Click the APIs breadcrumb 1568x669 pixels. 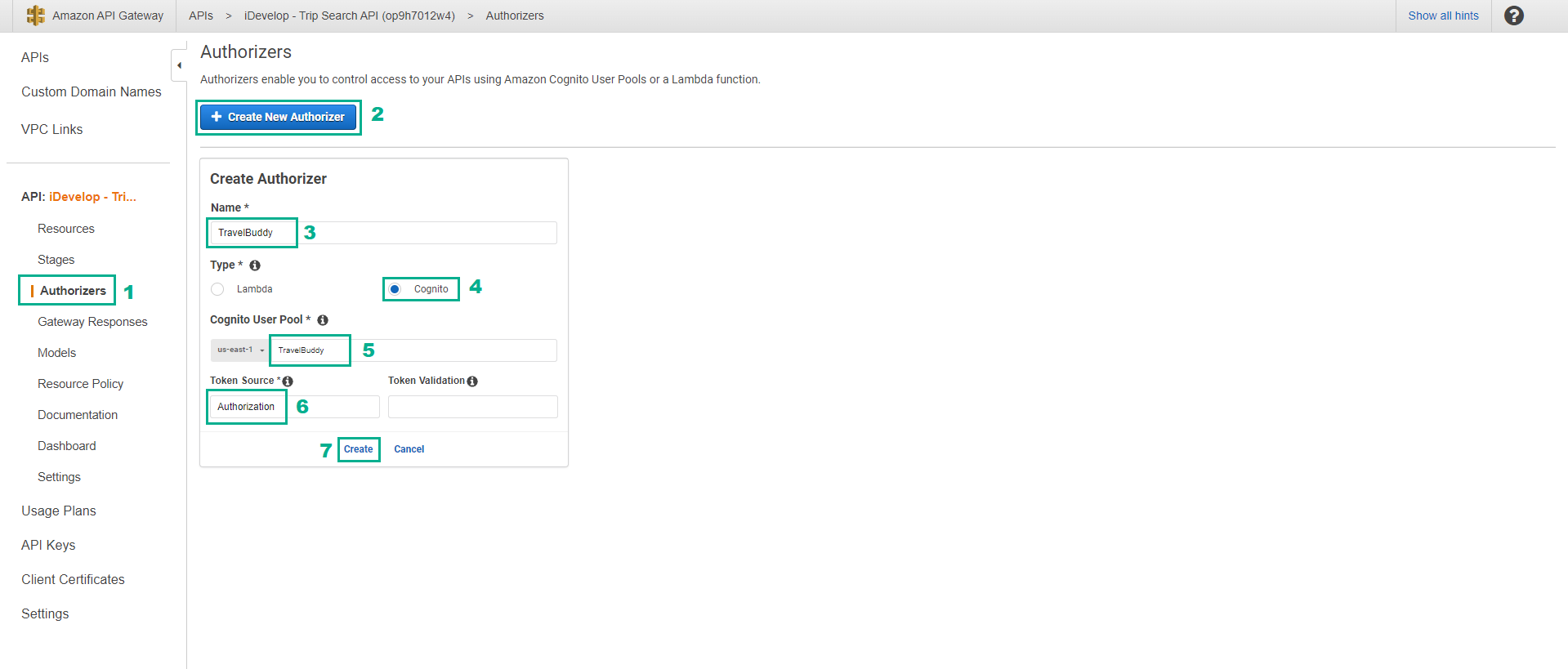(201, 16)
